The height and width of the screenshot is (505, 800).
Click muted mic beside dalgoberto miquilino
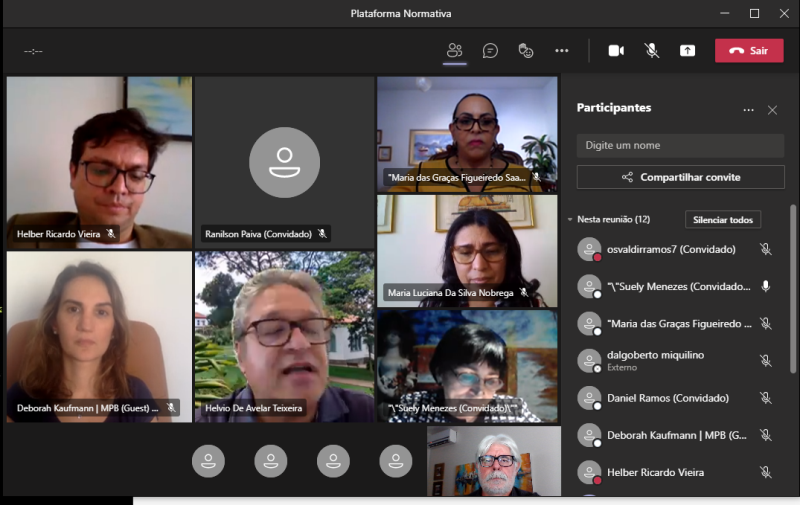click(x=765, y=361)
